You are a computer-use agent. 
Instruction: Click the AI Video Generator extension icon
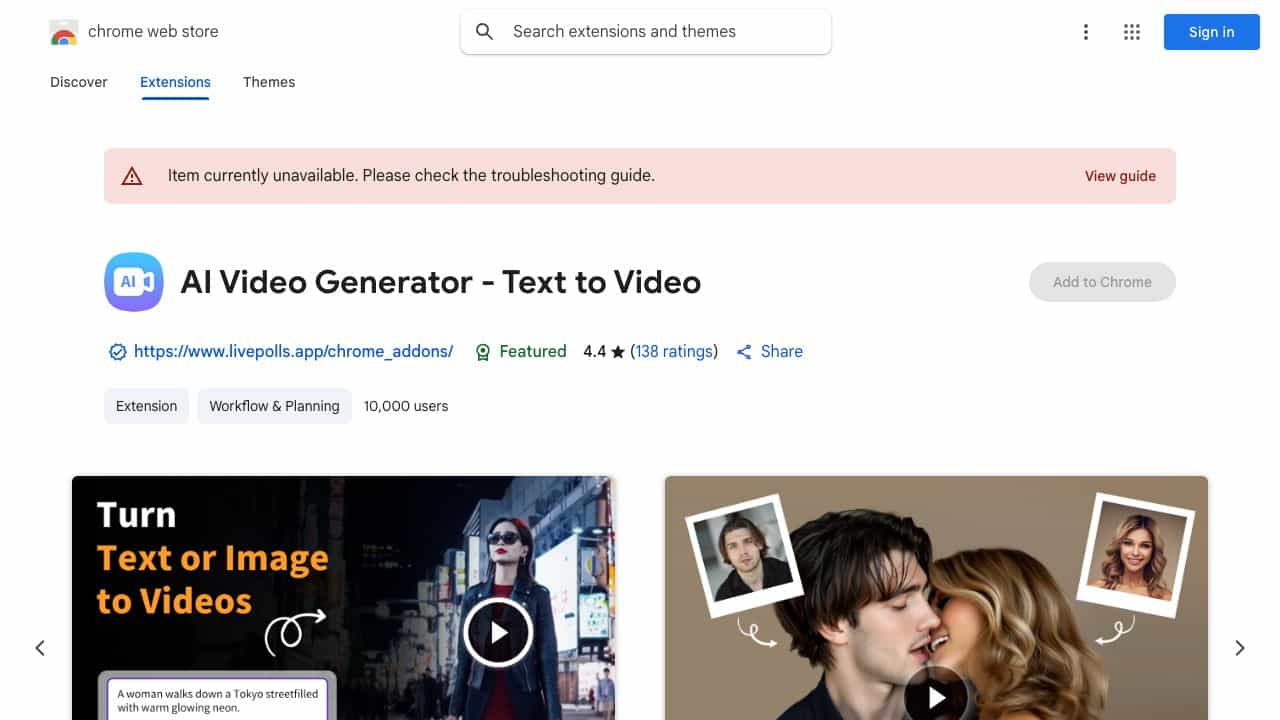pos(133,282)
